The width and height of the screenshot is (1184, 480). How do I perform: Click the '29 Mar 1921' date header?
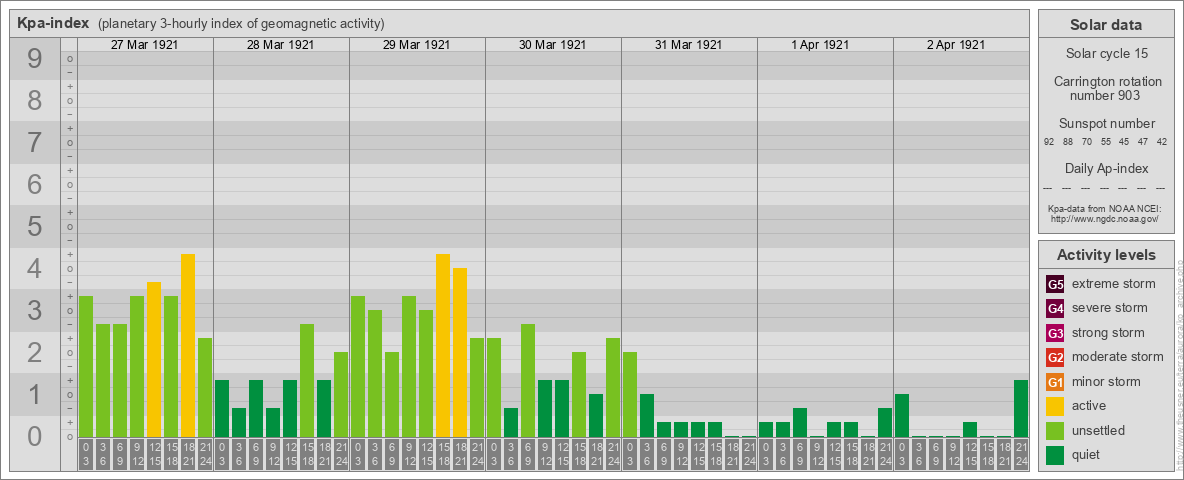click(x=416, y=45)
